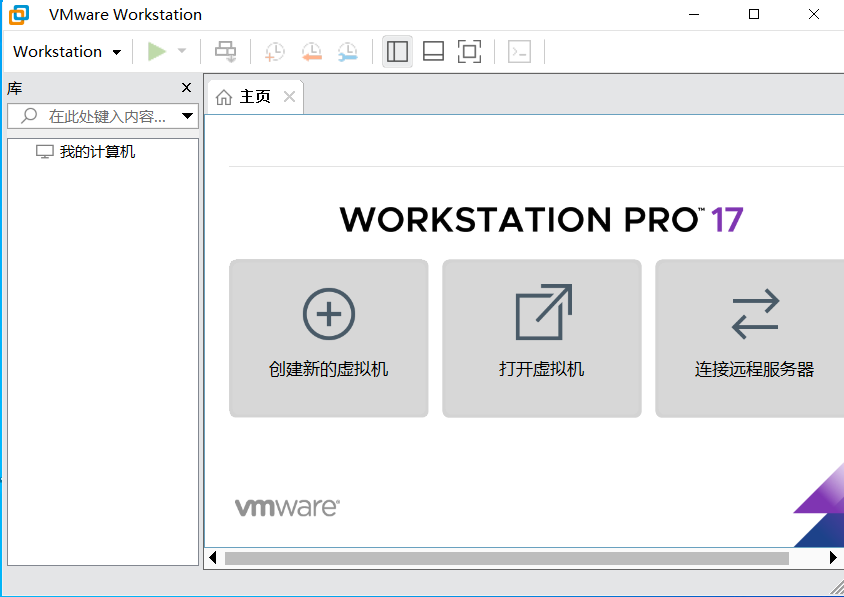Minimize the VMware Workstation window
This screenshot has width=844, height=597.
point(694,15)
